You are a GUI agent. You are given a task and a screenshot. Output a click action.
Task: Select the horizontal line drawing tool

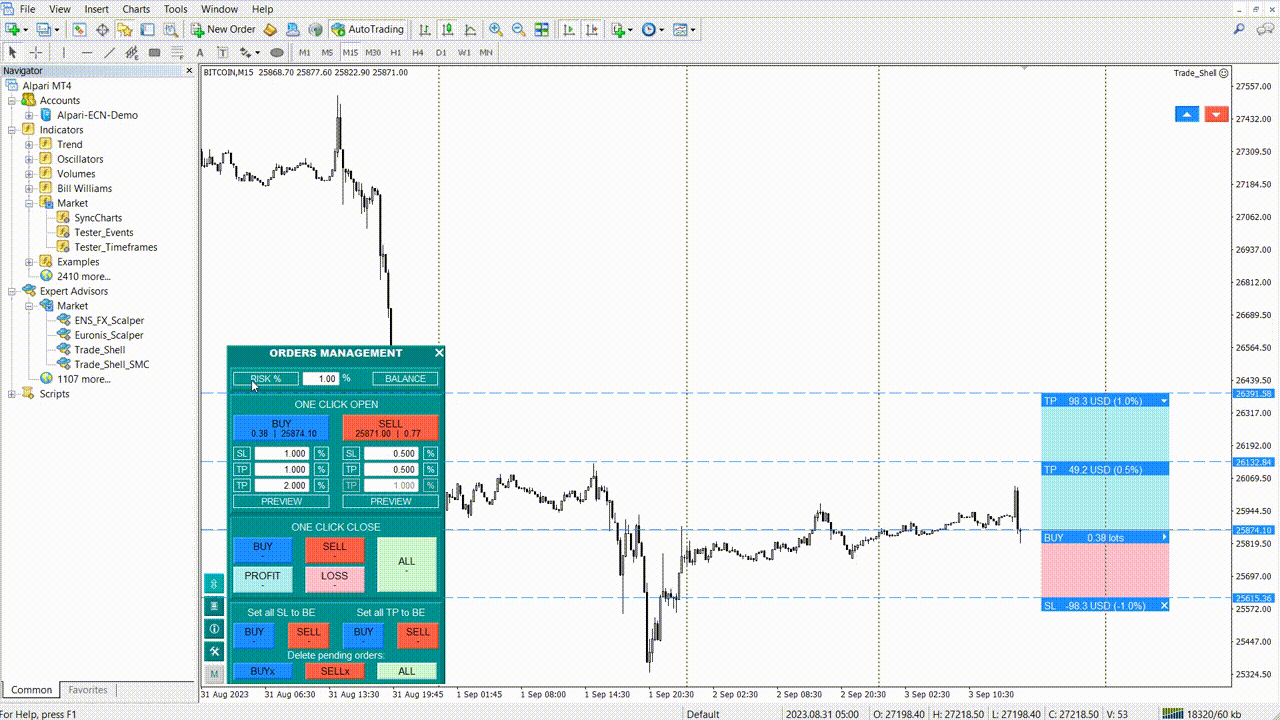[x=86, y=52]
